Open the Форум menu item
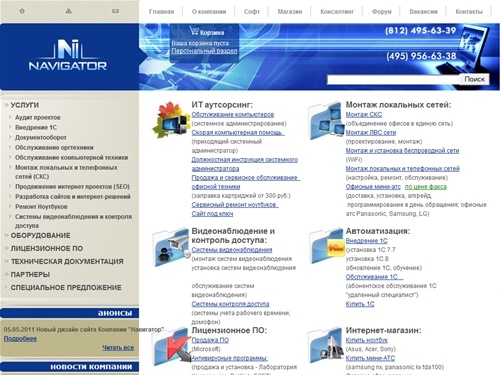The height and width of the screenshot is (375, 500). pyautogui.click(x=382, y=12)
